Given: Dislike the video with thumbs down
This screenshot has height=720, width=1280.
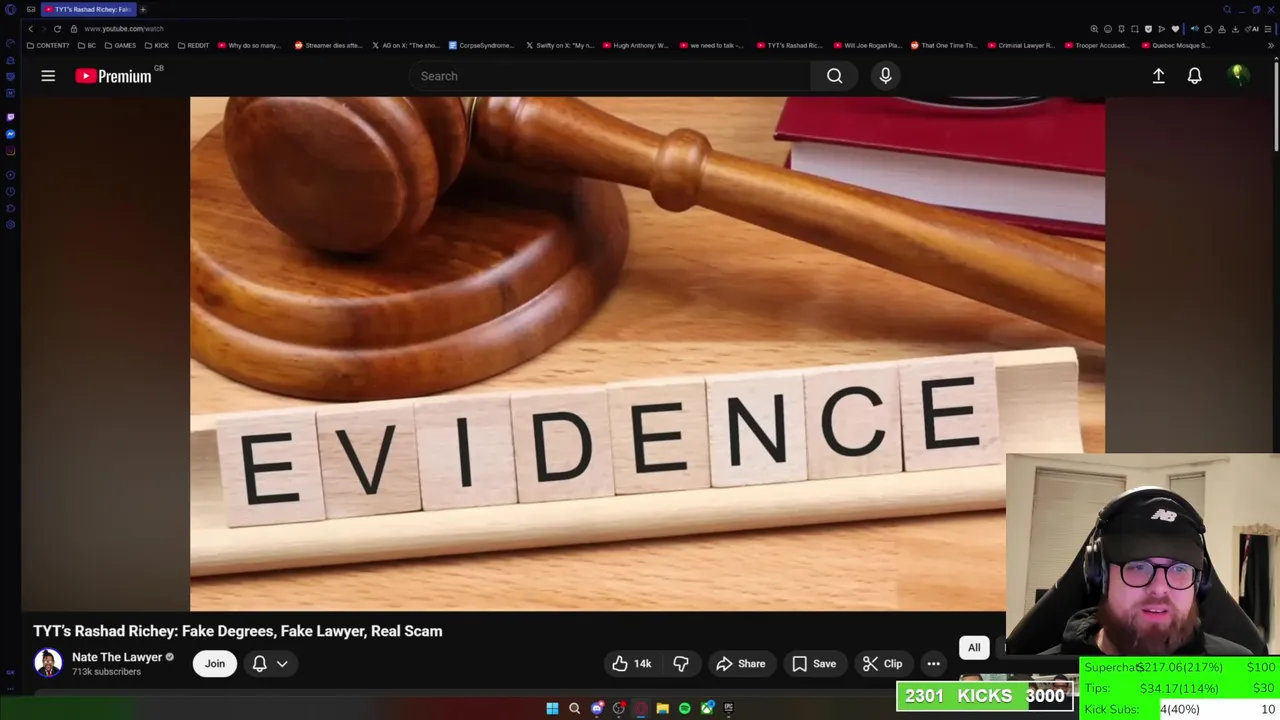Looking at the screenshot, I should [x=681, y=664].
